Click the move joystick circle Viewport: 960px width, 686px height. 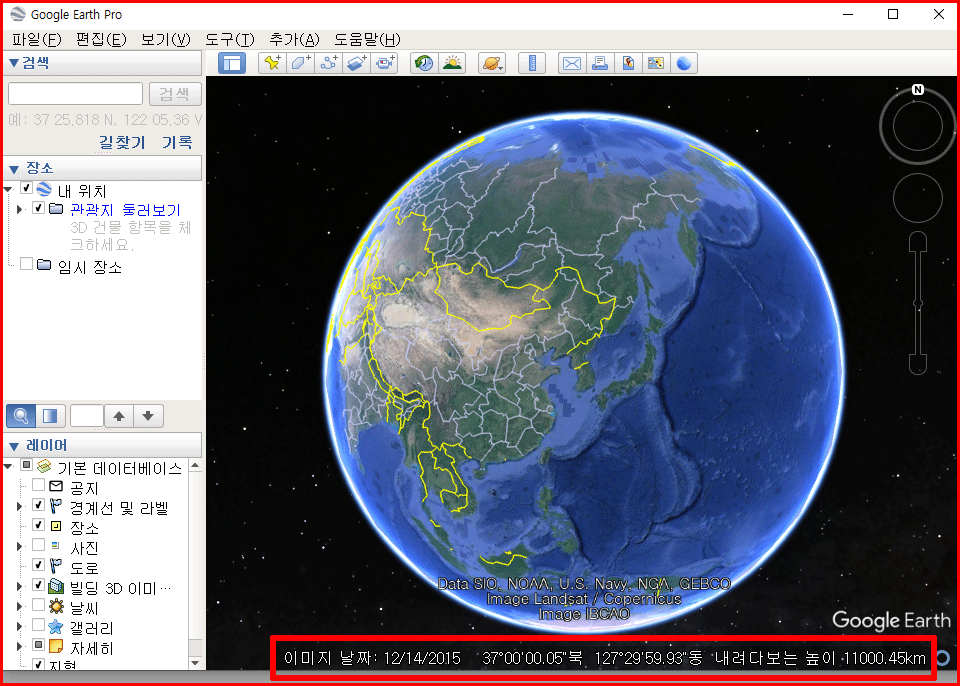pos(918,198)
